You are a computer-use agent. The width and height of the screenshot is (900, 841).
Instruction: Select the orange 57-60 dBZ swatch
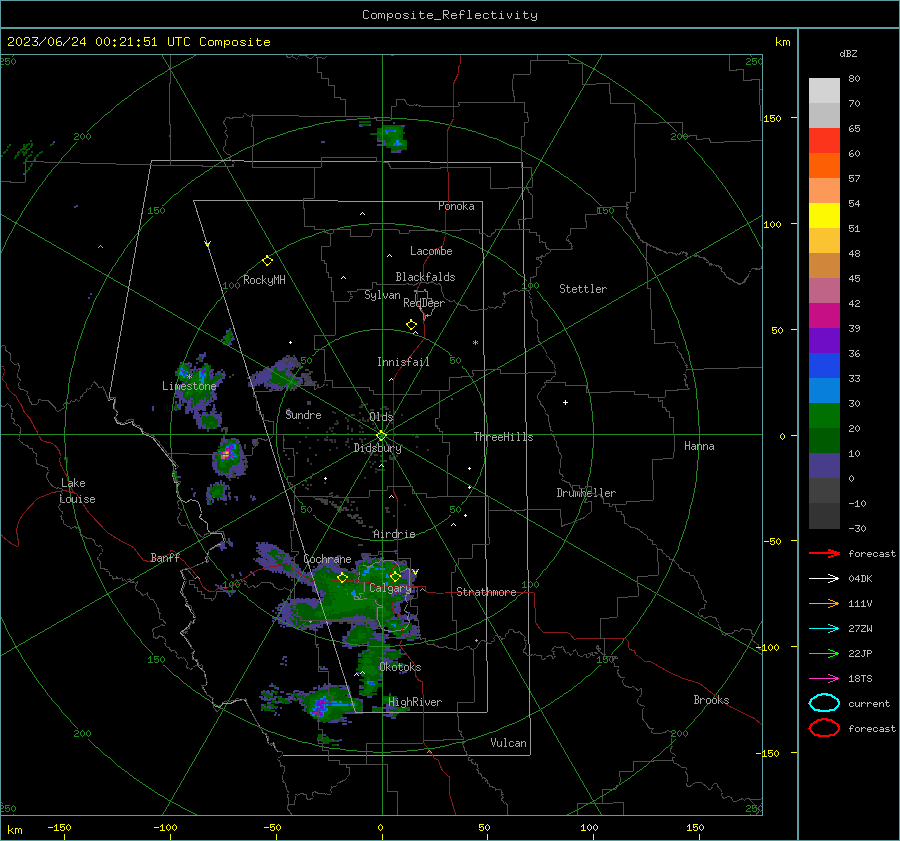[x=824, y=165]
